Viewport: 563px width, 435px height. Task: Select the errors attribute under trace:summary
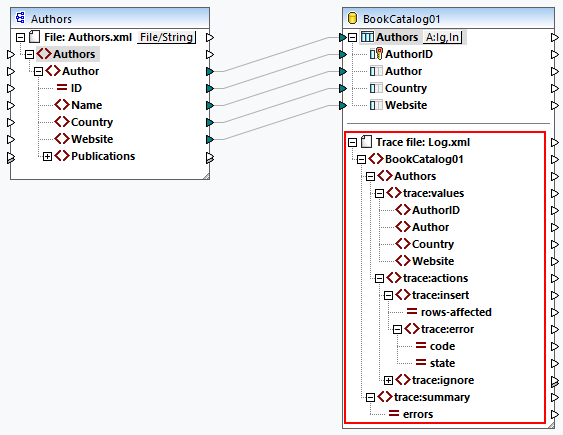[418, 414]
